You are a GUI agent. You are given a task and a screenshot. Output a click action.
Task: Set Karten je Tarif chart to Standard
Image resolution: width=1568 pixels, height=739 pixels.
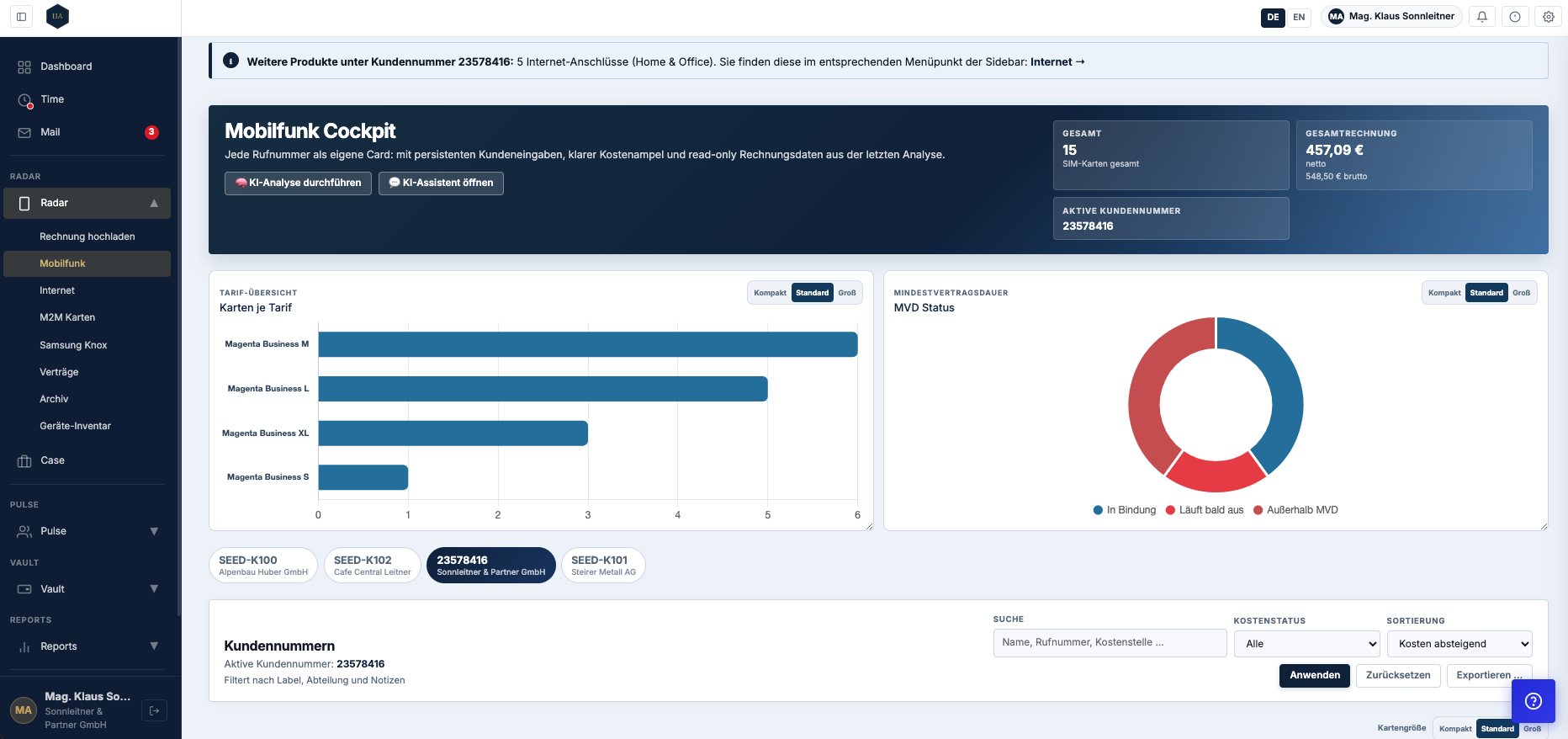coord(813,293)
